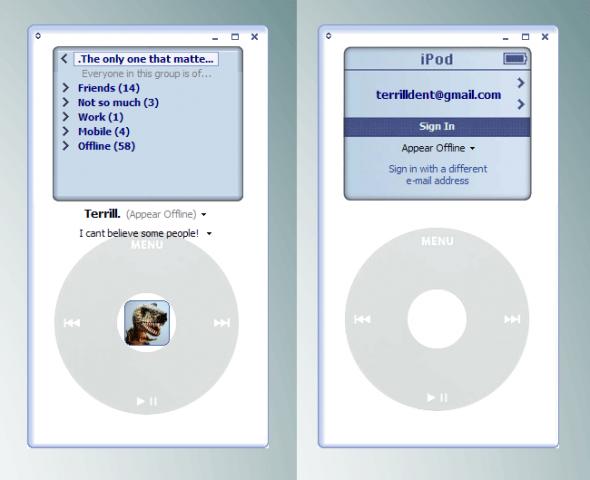
Task: Select terrilldent@gmail.com account
Action: point(438,95)
